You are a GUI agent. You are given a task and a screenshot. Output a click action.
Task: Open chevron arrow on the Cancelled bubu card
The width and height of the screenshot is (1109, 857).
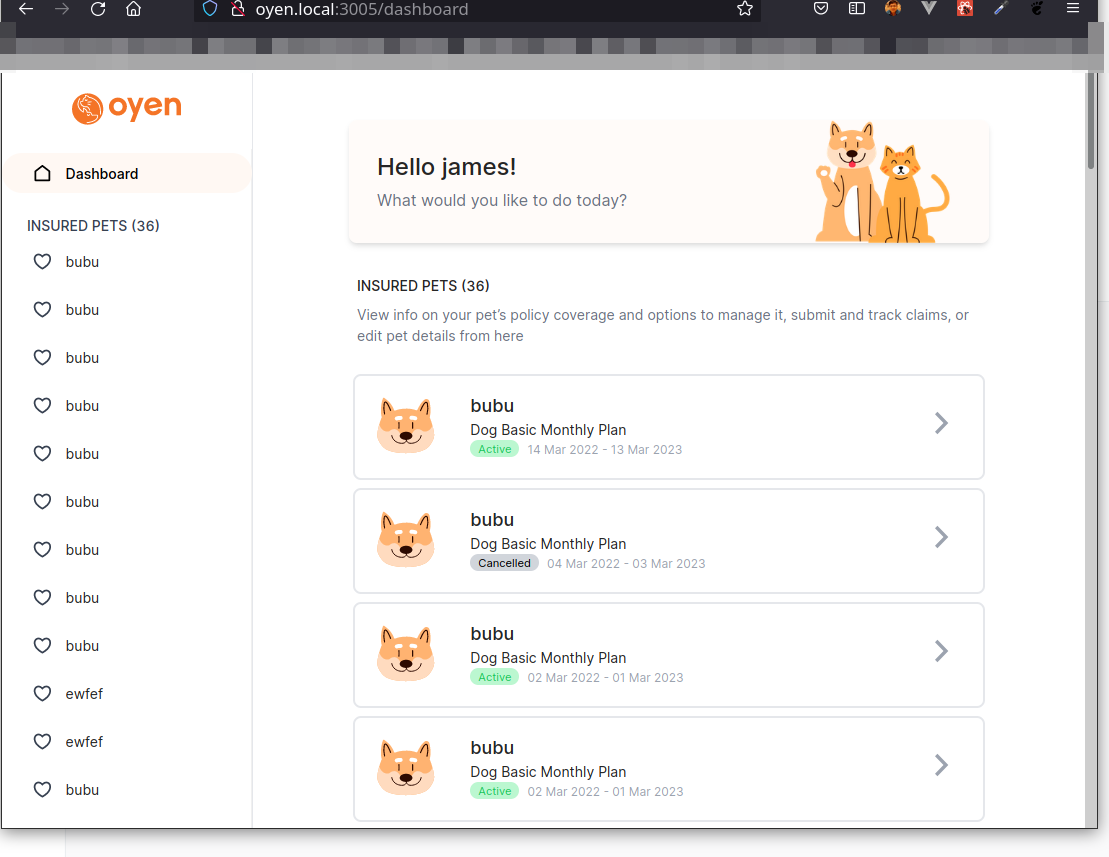click(940, 537)
